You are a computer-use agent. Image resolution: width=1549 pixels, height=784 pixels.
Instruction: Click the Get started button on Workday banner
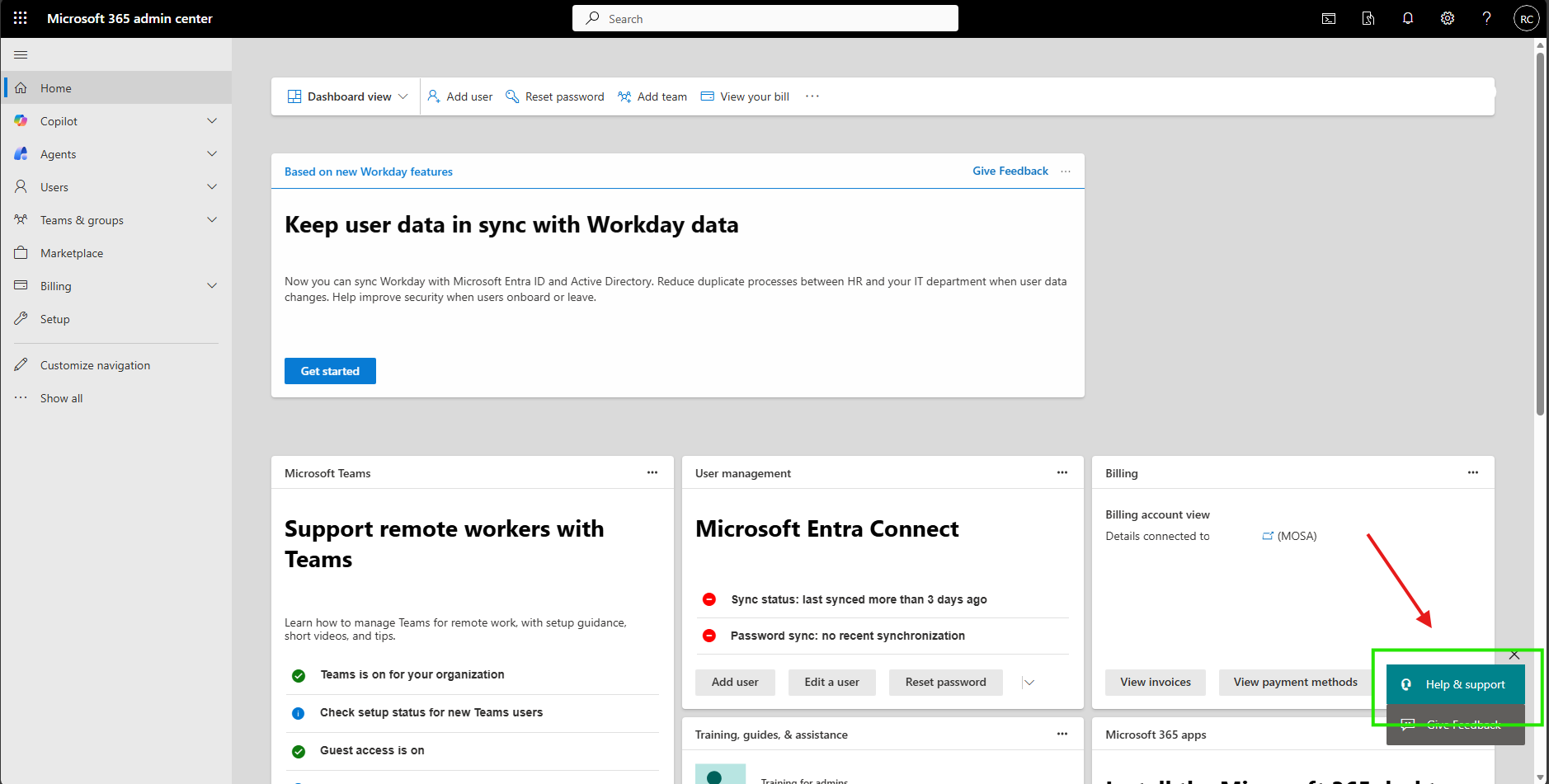330,370
